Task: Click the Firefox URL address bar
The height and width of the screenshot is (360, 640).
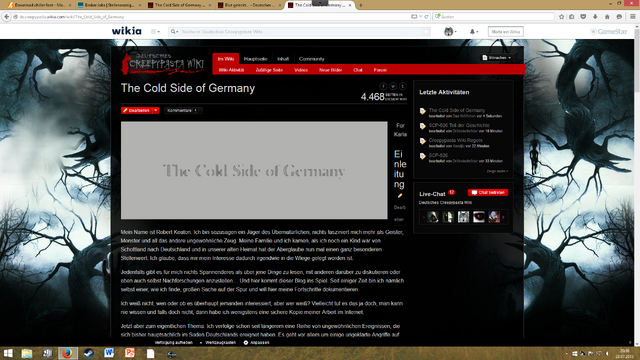Action: pyautogui.click(x=212, y=17)
